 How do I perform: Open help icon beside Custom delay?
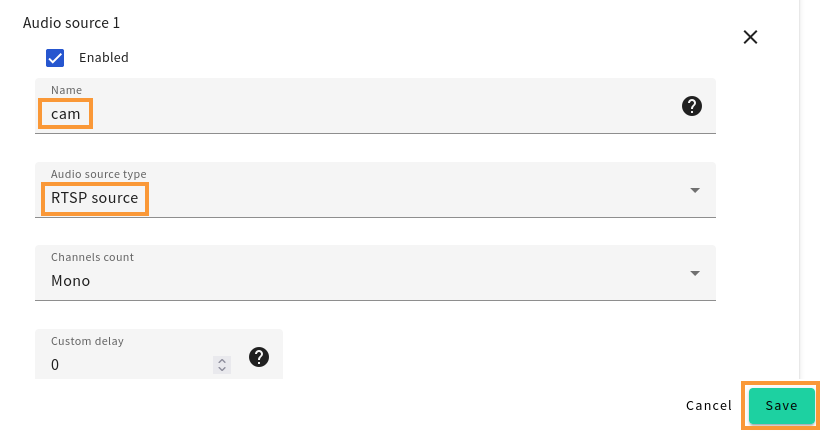tap(259, 357)
